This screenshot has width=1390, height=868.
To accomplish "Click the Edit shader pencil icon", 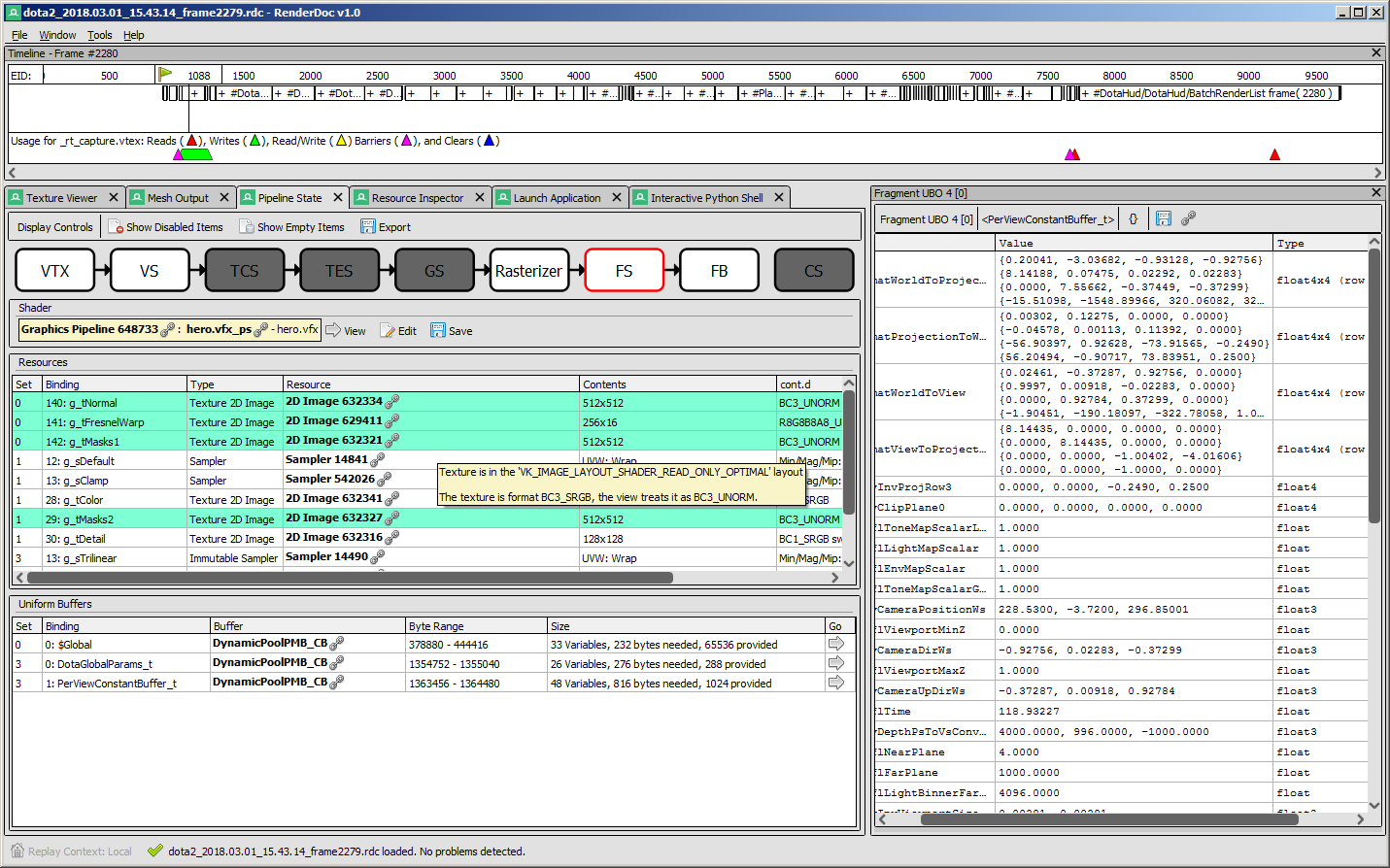I will point(388,331).
